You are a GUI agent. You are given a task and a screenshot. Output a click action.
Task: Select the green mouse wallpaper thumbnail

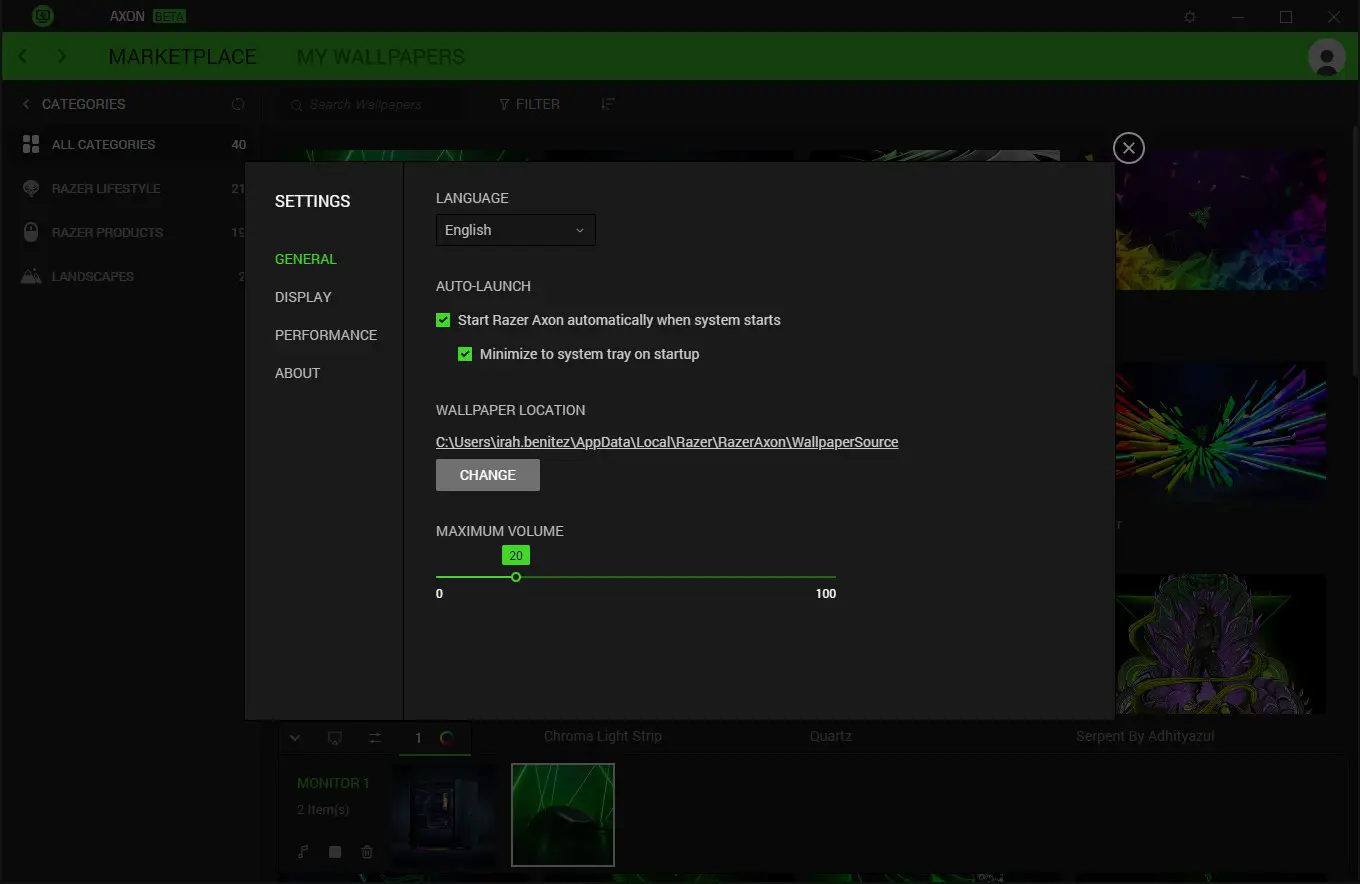point(563,815)
